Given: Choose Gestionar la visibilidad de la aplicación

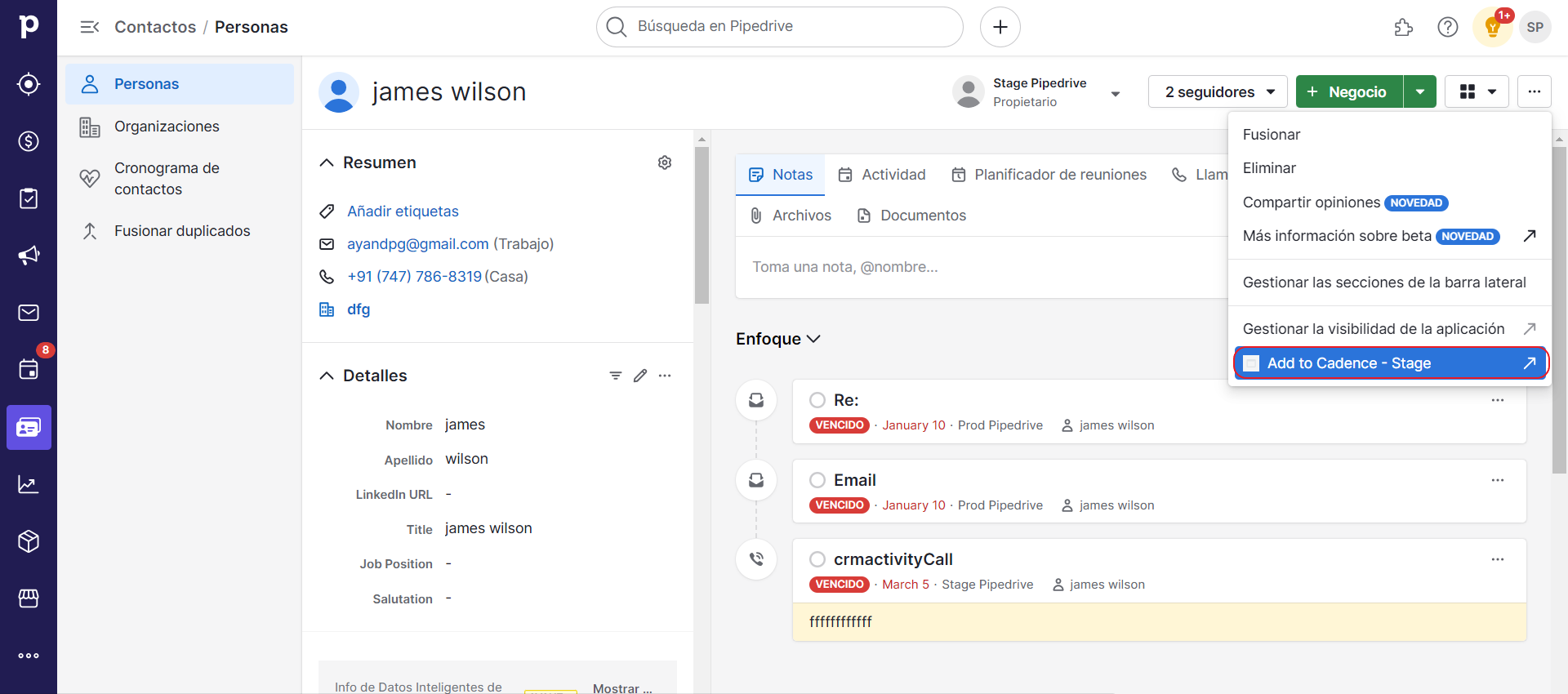Looking at the screenshot, I should coord(1389,329).
